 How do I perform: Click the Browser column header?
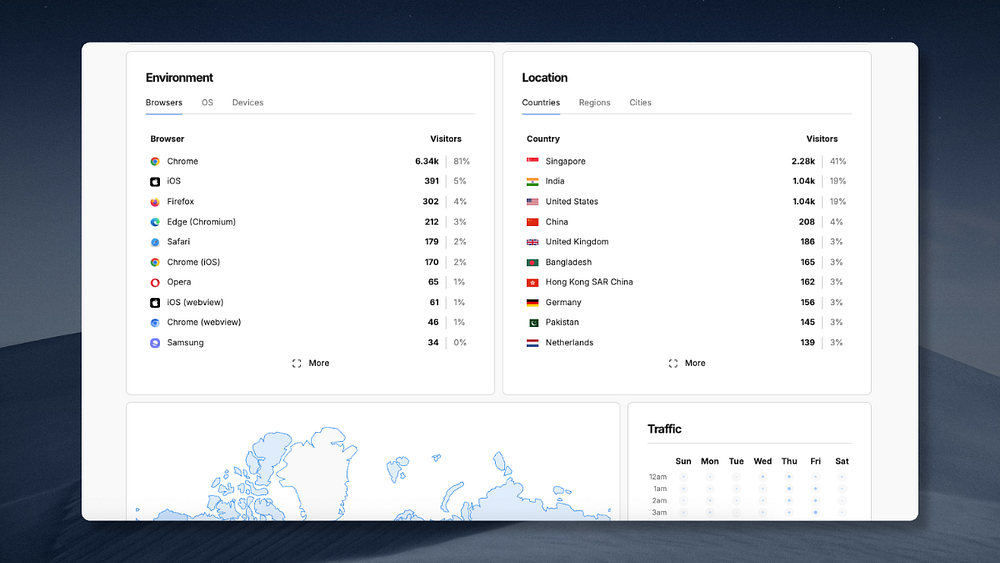click(167, 139)
